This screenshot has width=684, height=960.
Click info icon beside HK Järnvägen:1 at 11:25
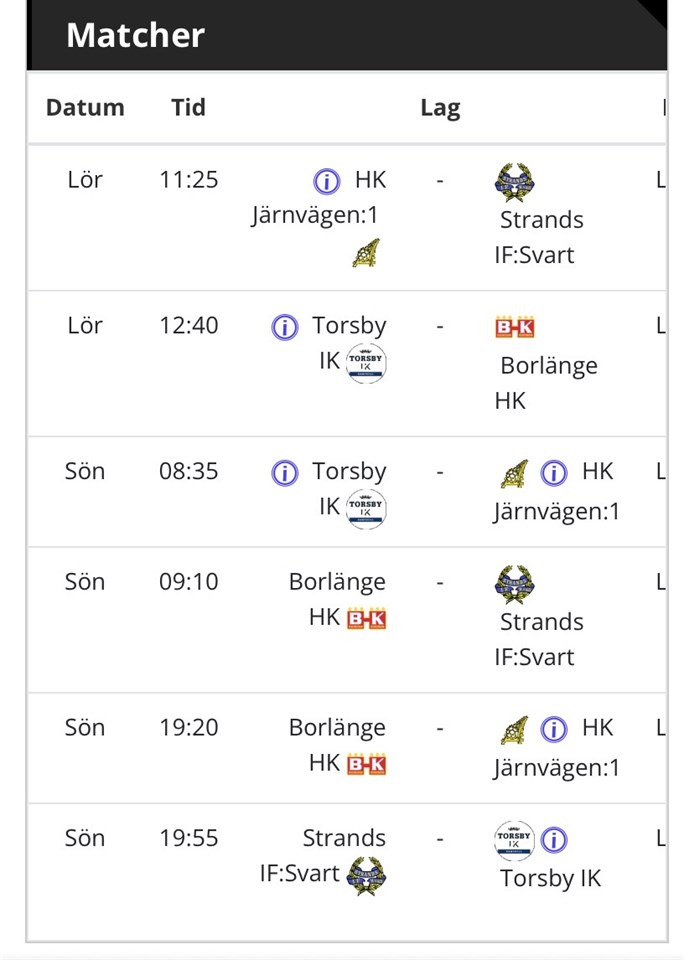(x=326, y=181)
